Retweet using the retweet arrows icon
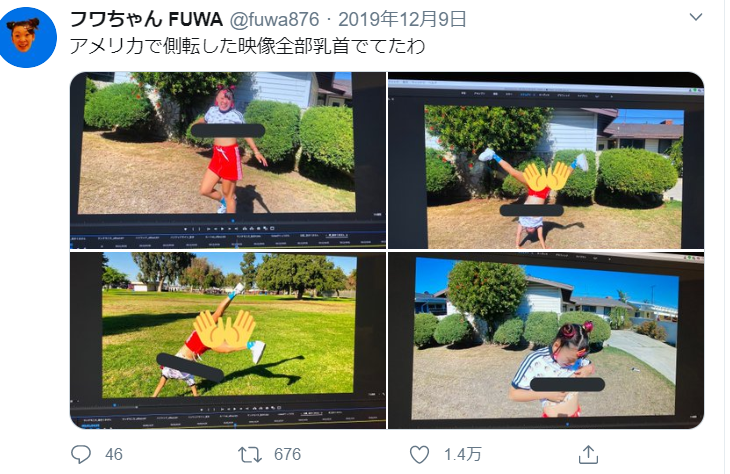 (x=249, y=454)
